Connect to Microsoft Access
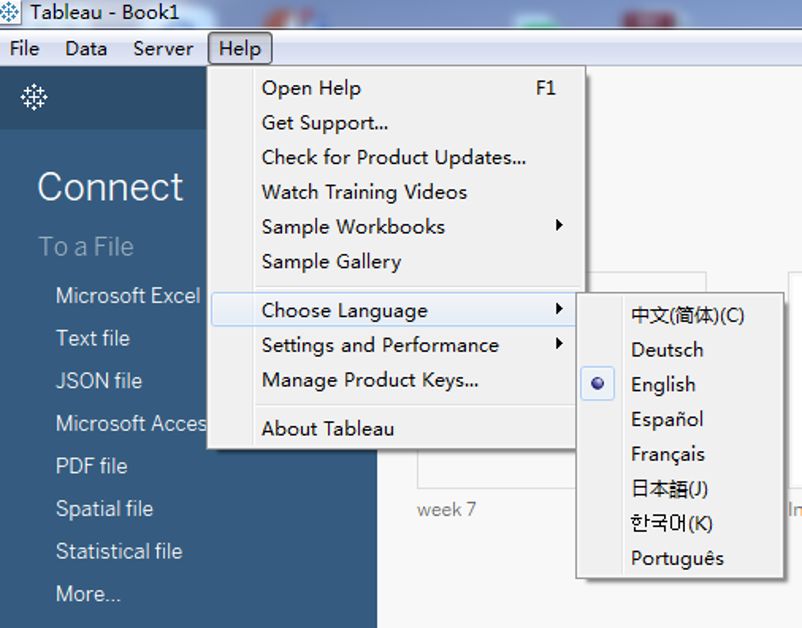 (131, 423)
